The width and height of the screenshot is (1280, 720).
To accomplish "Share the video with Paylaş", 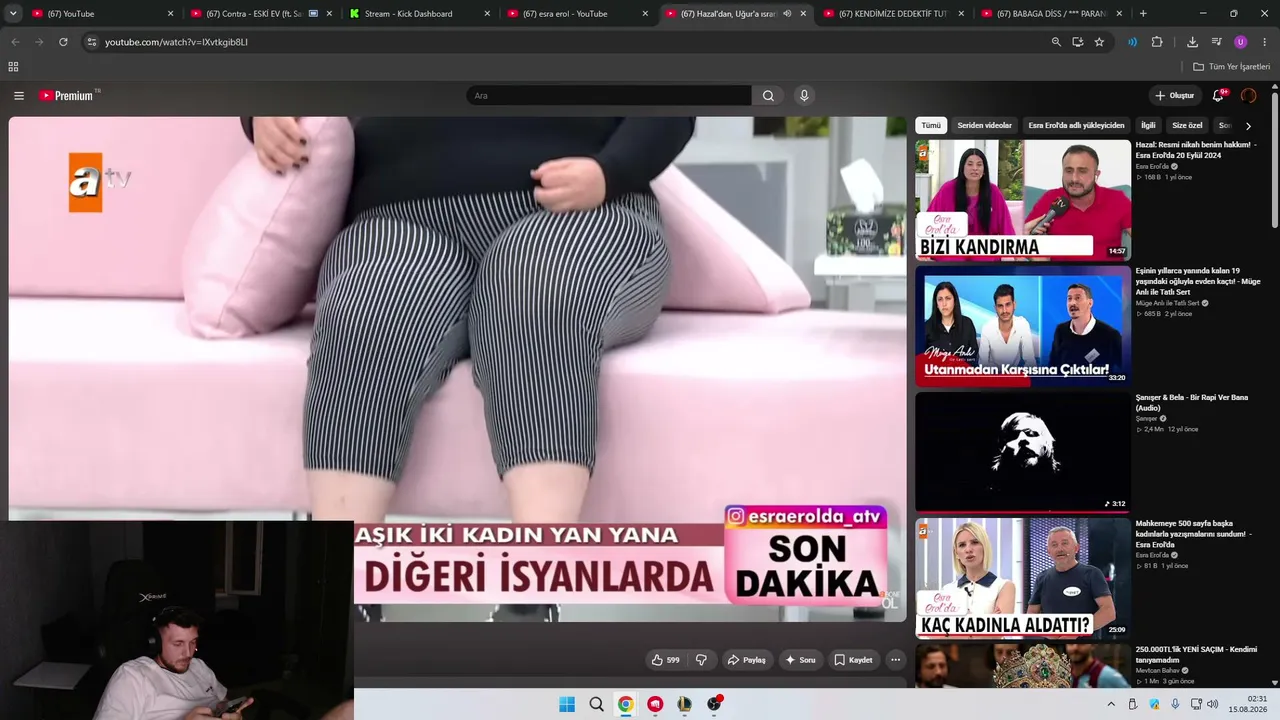I will coord(746,660).
